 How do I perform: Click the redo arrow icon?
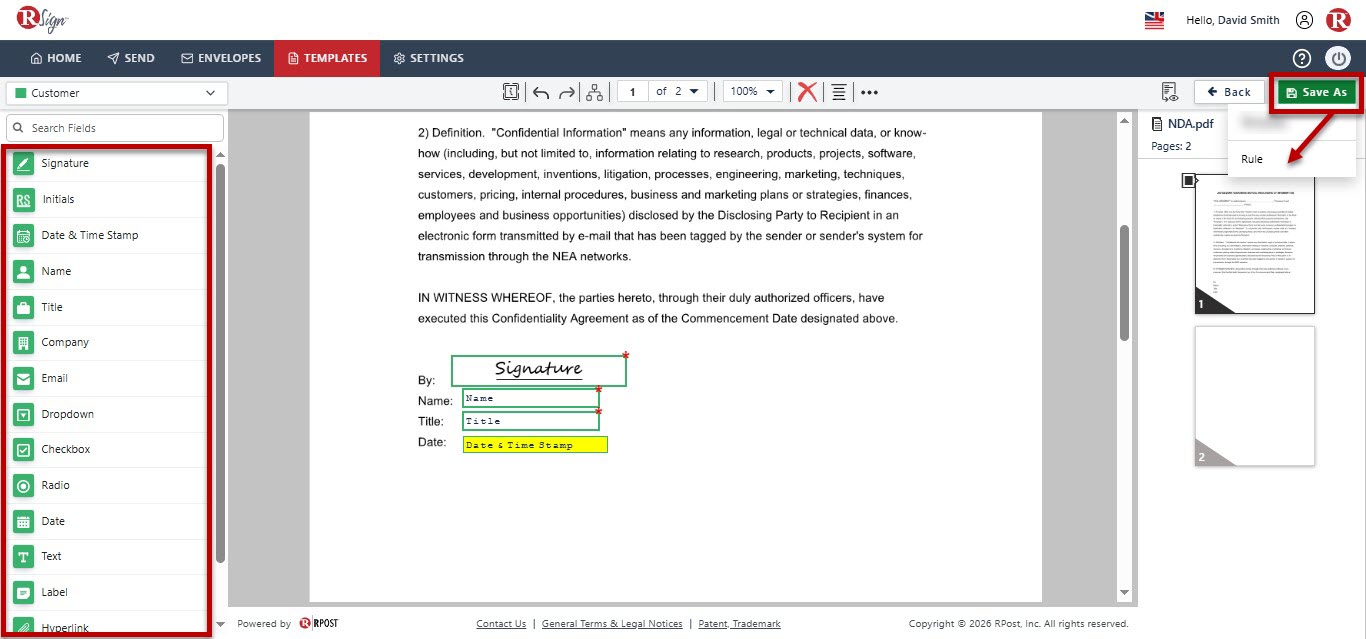[x=567, y=92]
